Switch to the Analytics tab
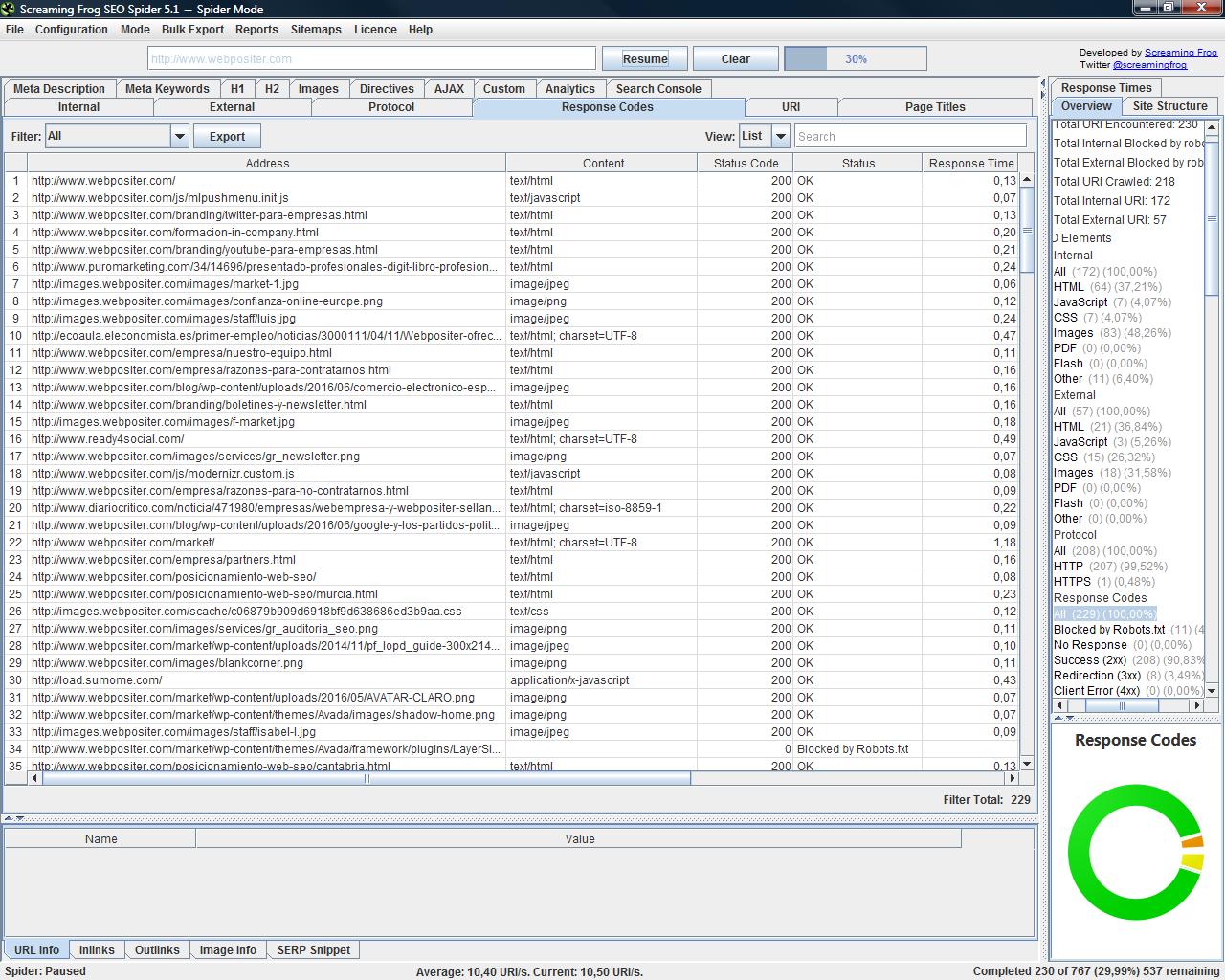Image resolution: width=1225 pixels, height=980 pixels. (570, 88)
